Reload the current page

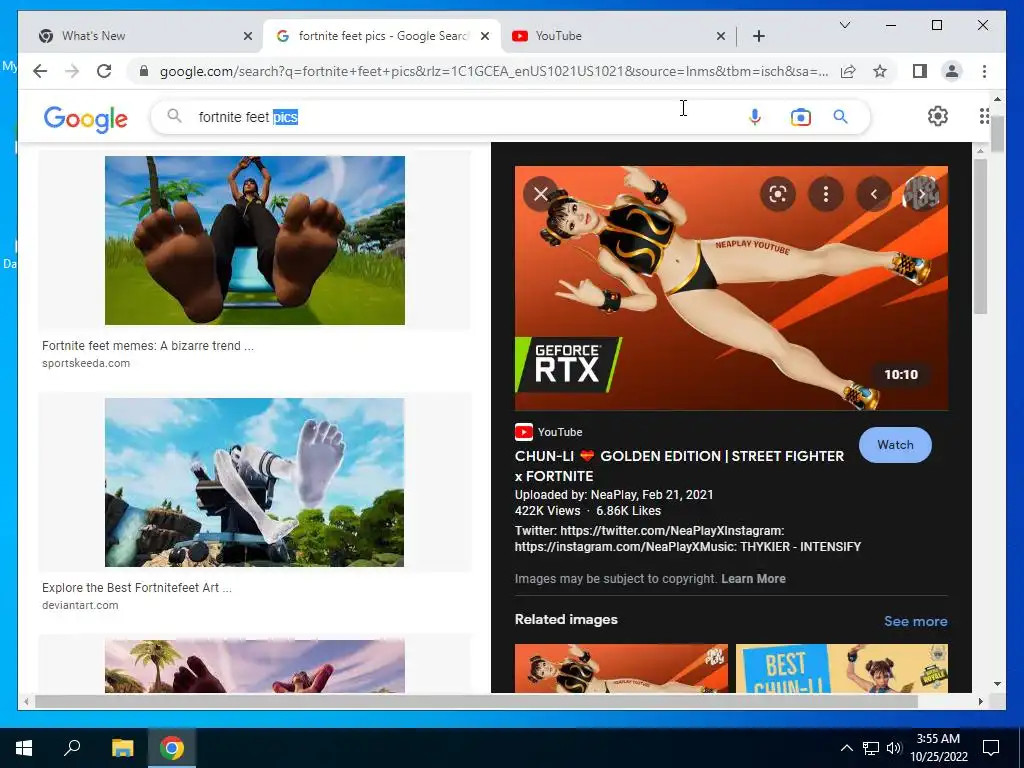(x=104, y=71)
